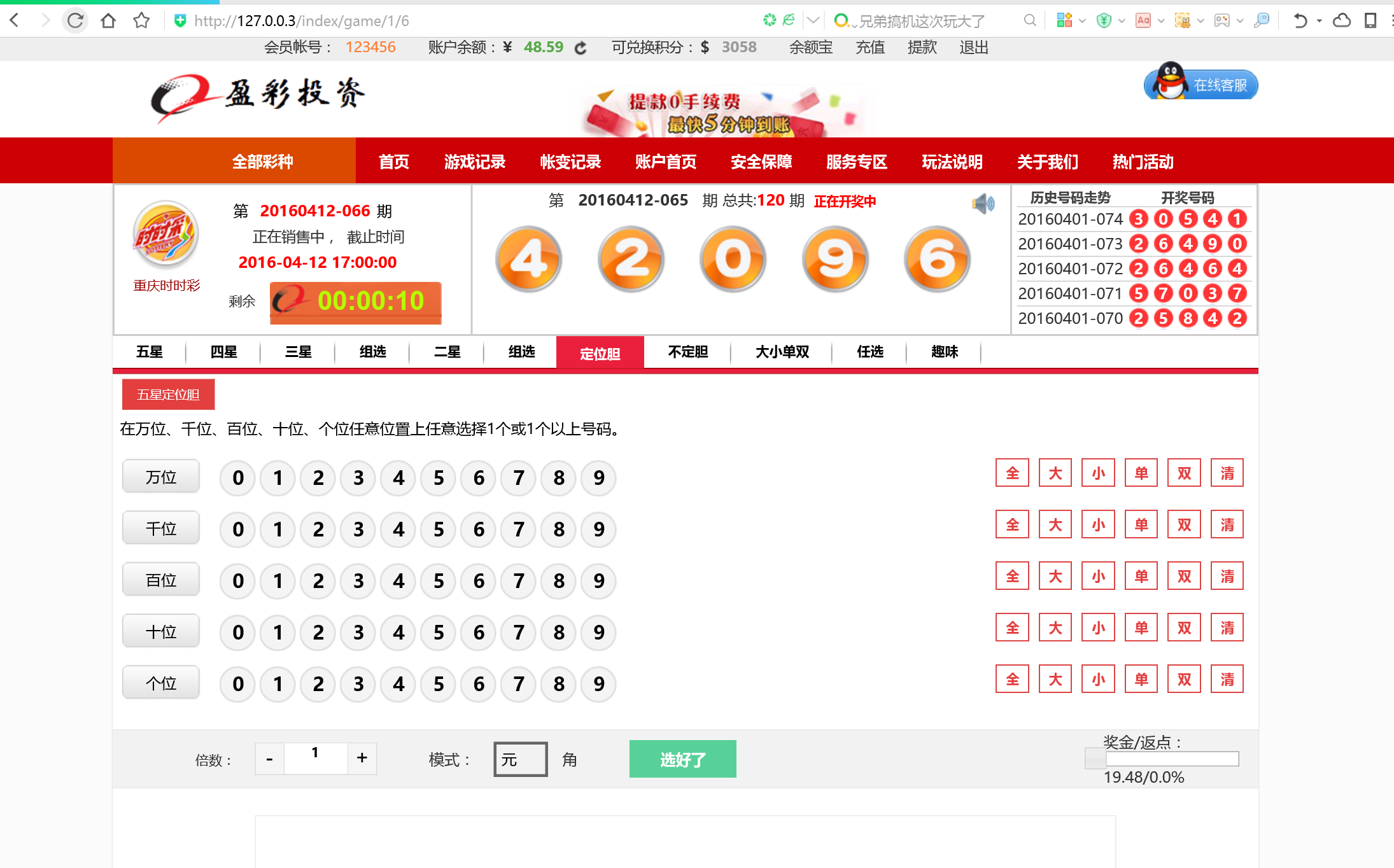Toggle 双 selection for the 个位 row
The width and height of the screenshot is (1394, 868).
tap(1183, 678)
